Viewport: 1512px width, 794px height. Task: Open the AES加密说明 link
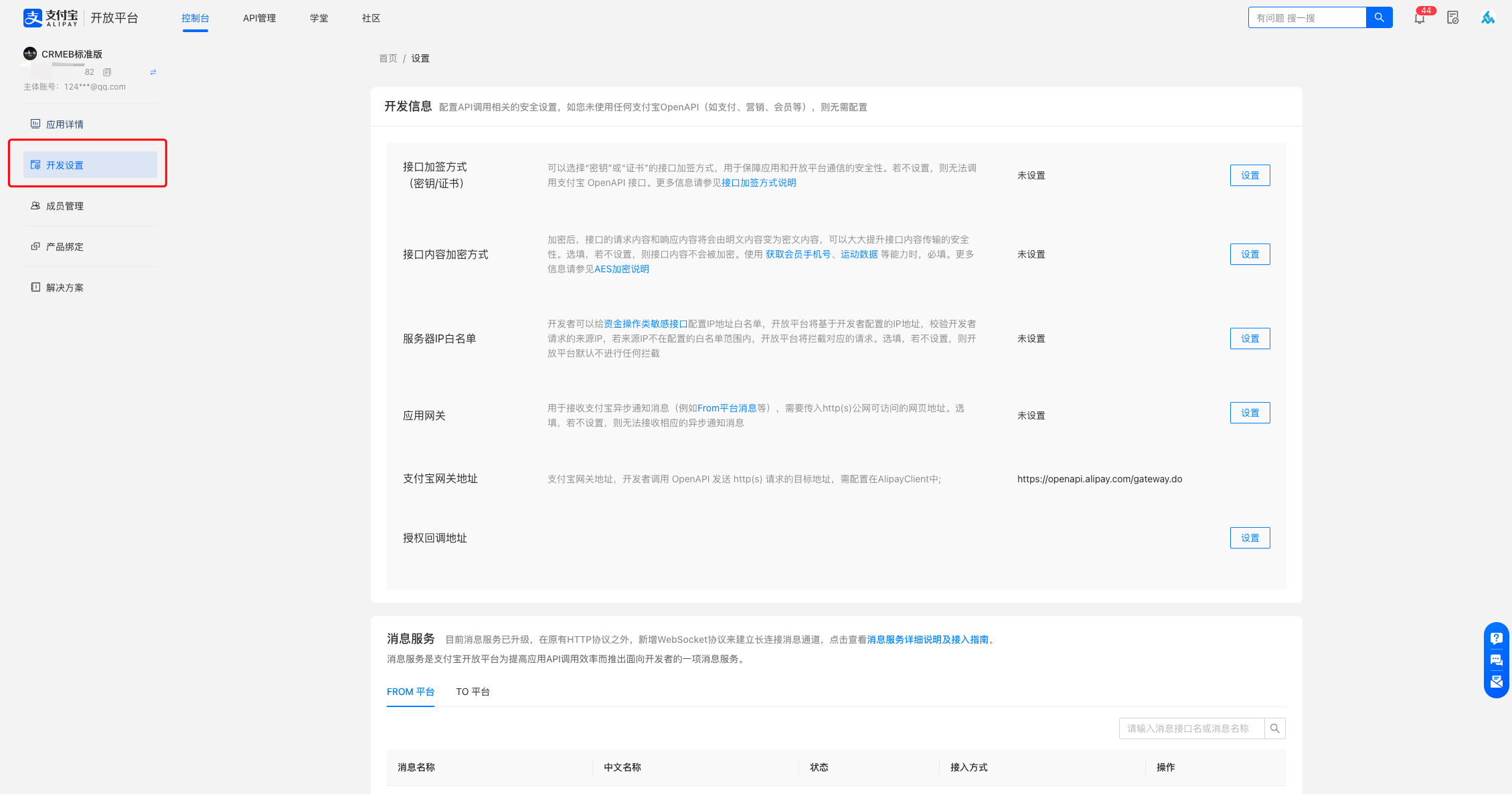pyautogui.click(x=621, y=269)
